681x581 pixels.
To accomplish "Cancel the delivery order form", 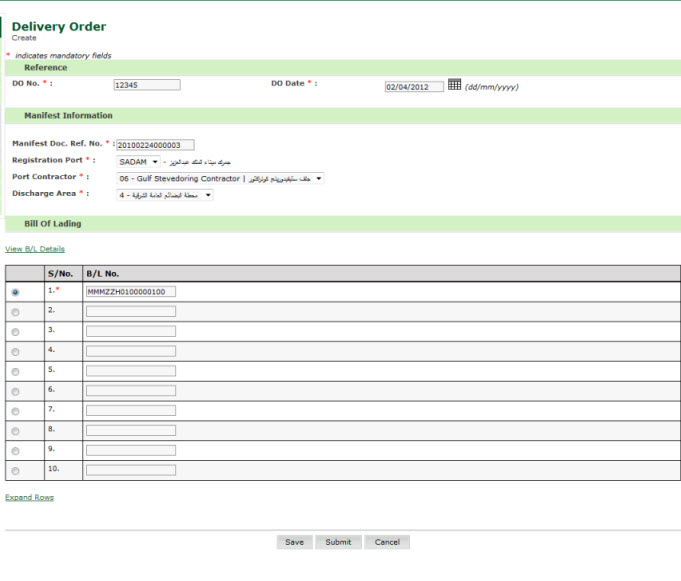I will pyautogui.click(x=387, y=542).
